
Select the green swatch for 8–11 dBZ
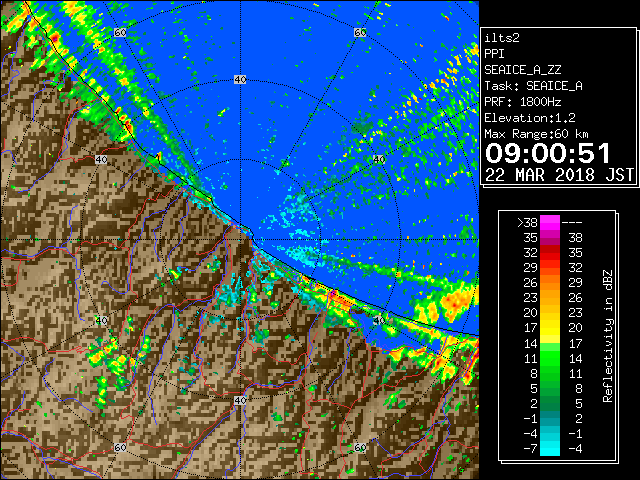point(550,373)
